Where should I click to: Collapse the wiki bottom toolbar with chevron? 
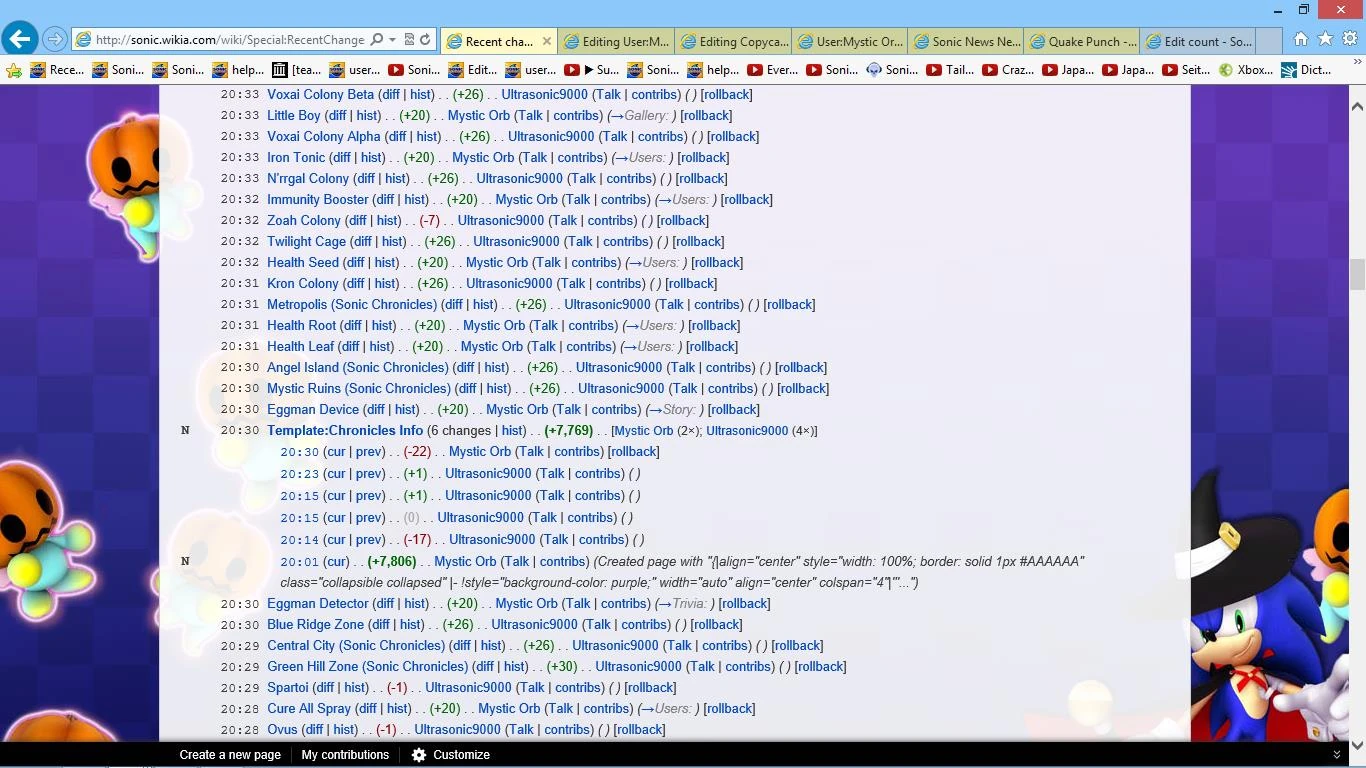coord(1336,755)
